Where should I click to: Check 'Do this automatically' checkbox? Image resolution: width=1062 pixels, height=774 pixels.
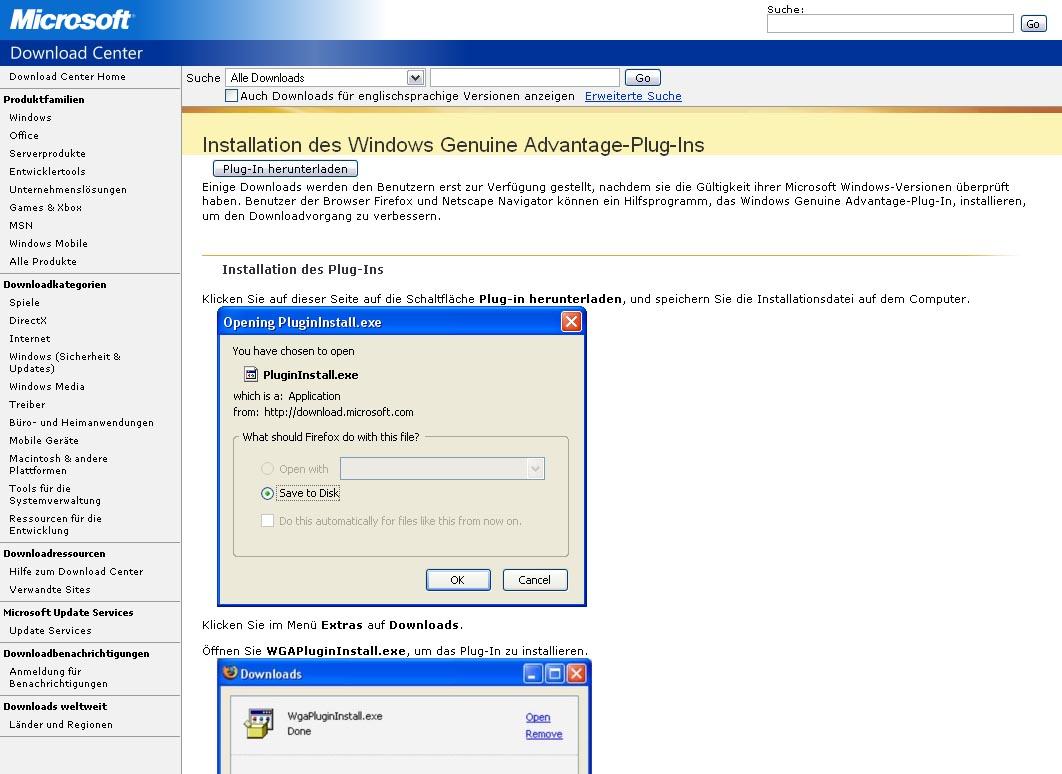[267, 521]
